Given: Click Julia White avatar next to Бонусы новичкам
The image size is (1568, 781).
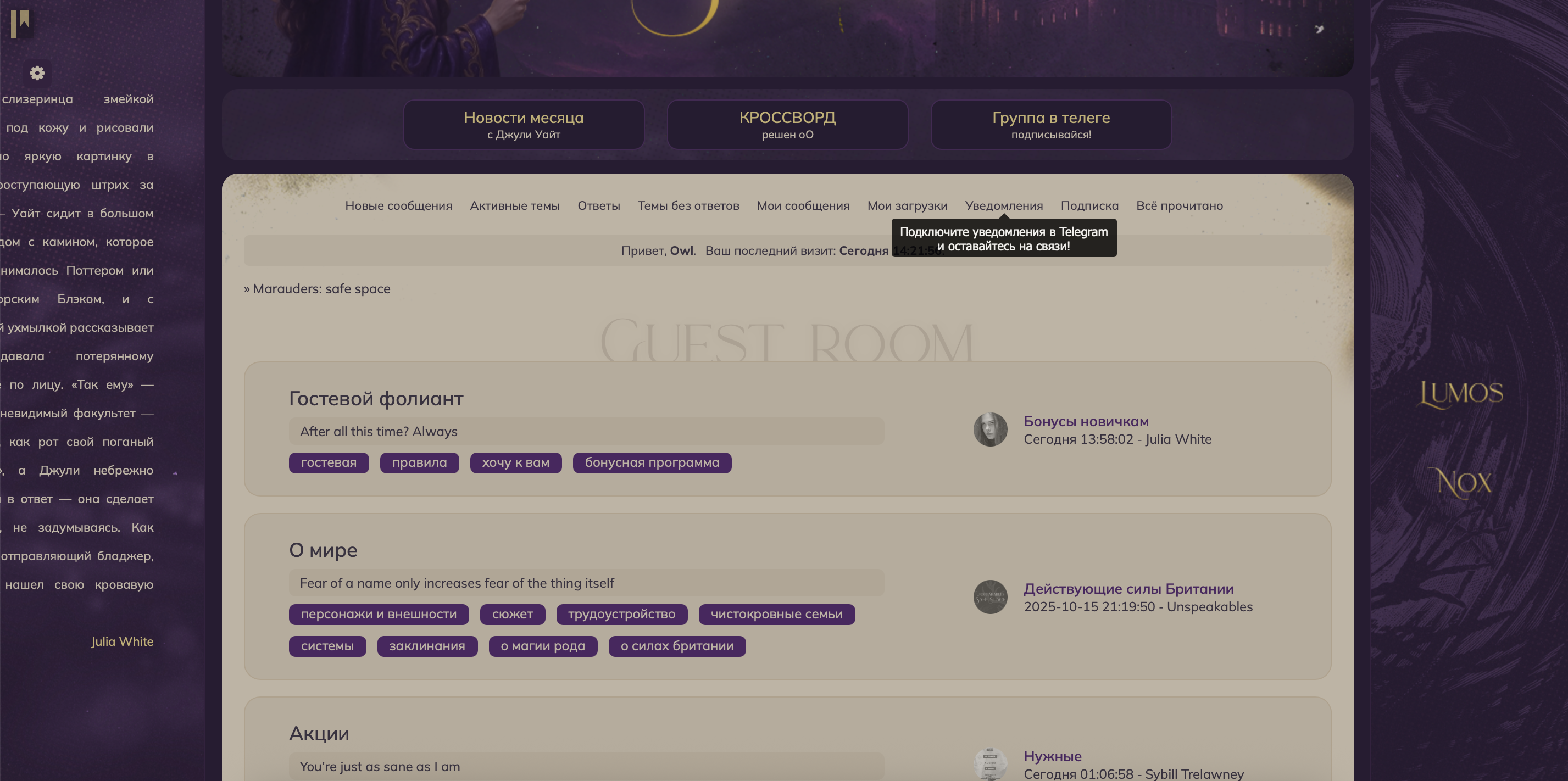Looking at the screenshot, I should point(989,429).
